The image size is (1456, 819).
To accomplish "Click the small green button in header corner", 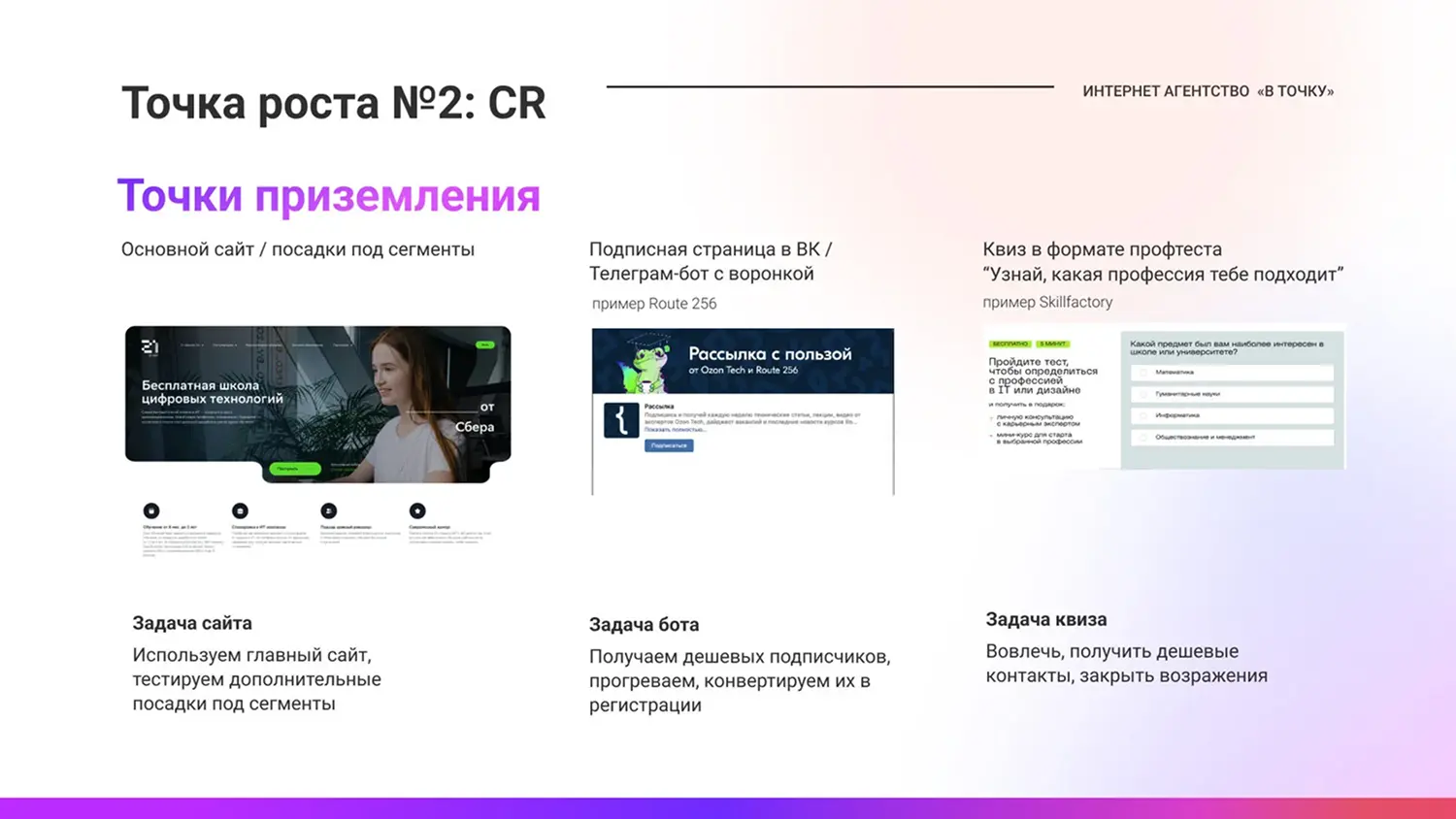I will coord(484,344).
